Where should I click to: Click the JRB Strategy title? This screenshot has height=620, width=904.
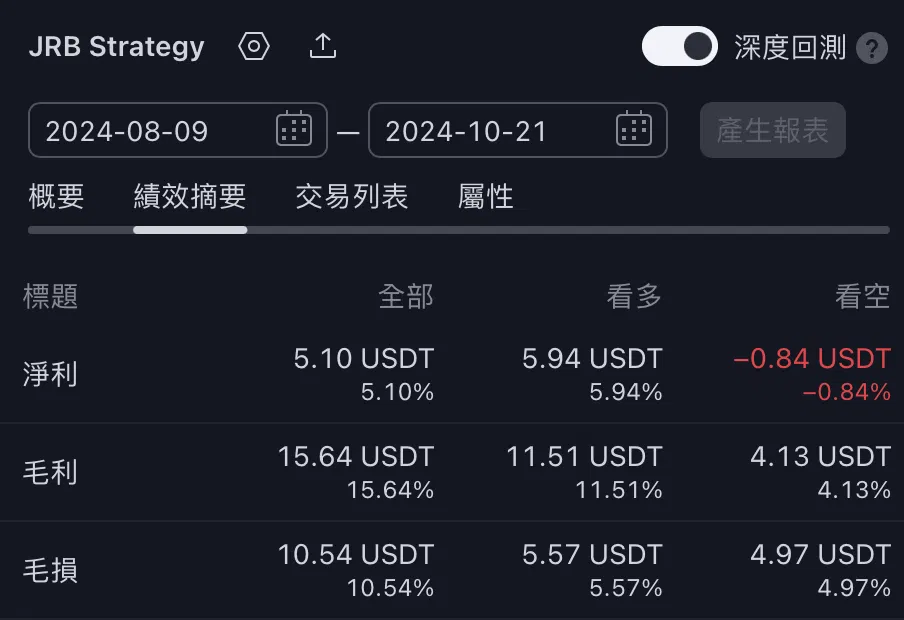tap(116, 47)
